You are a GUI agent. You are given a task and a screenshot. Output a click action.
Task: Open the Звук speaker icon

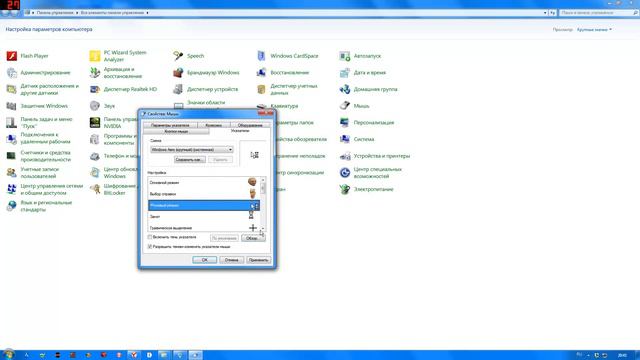95,106
